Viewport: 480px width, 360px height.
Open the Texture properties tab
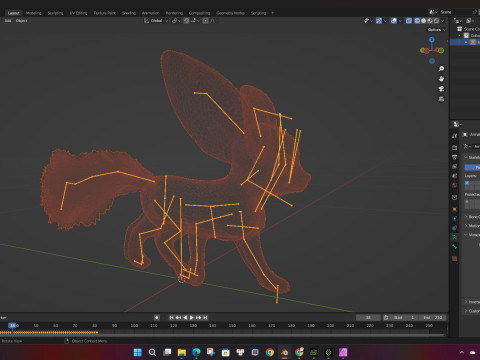click(x=454, y=259)
